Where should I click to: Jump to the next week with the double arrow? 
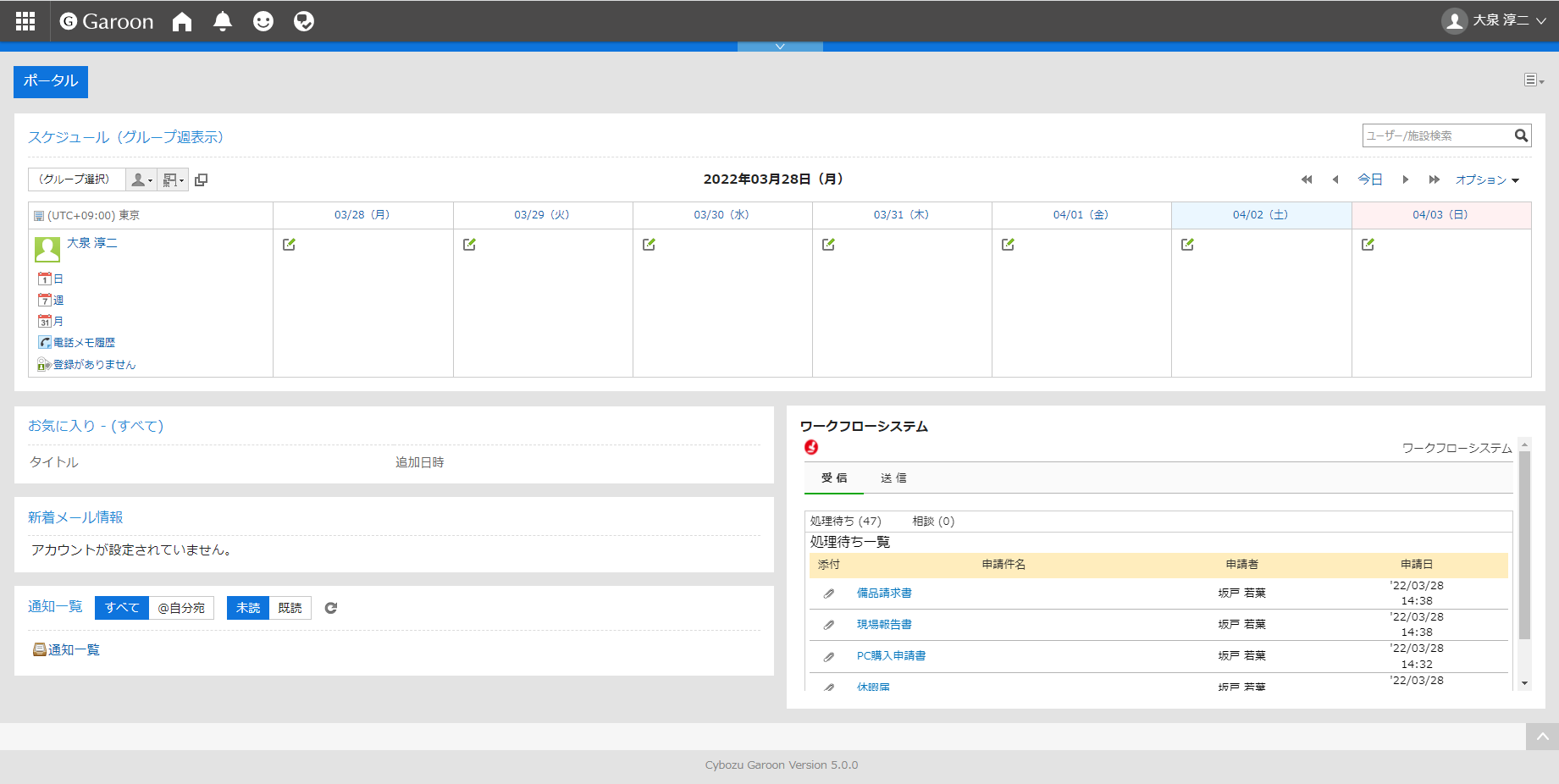[x=1434, y=179]
